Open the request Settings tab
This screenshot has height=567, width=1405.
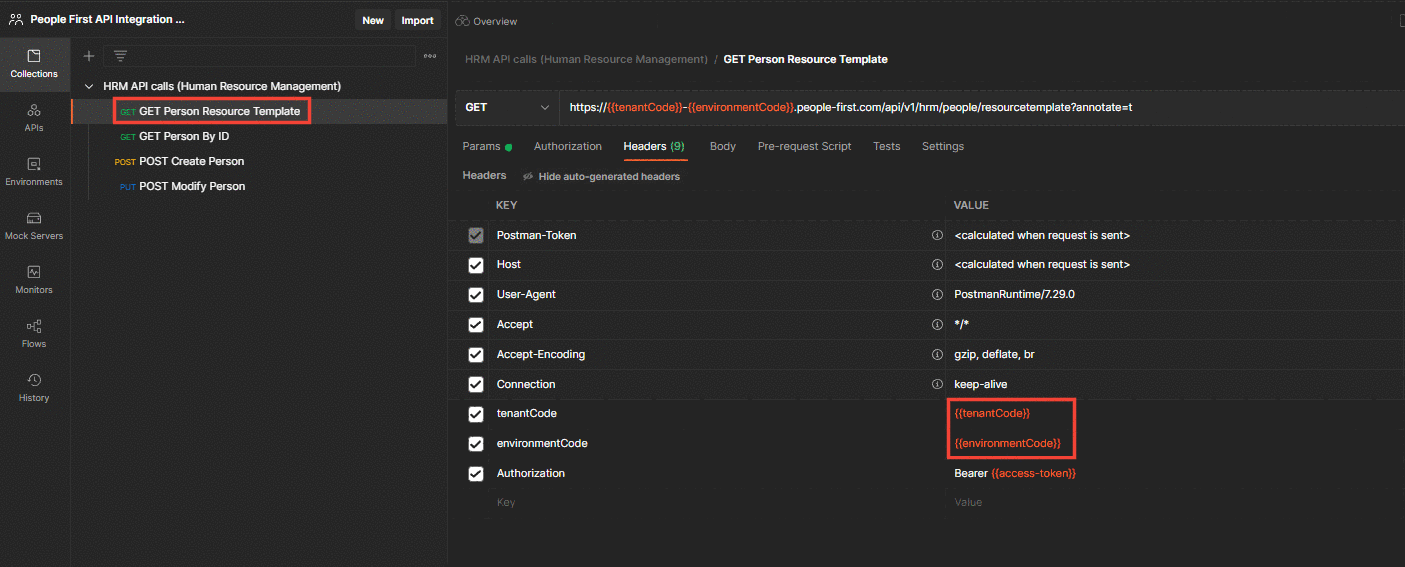(943, 146)
